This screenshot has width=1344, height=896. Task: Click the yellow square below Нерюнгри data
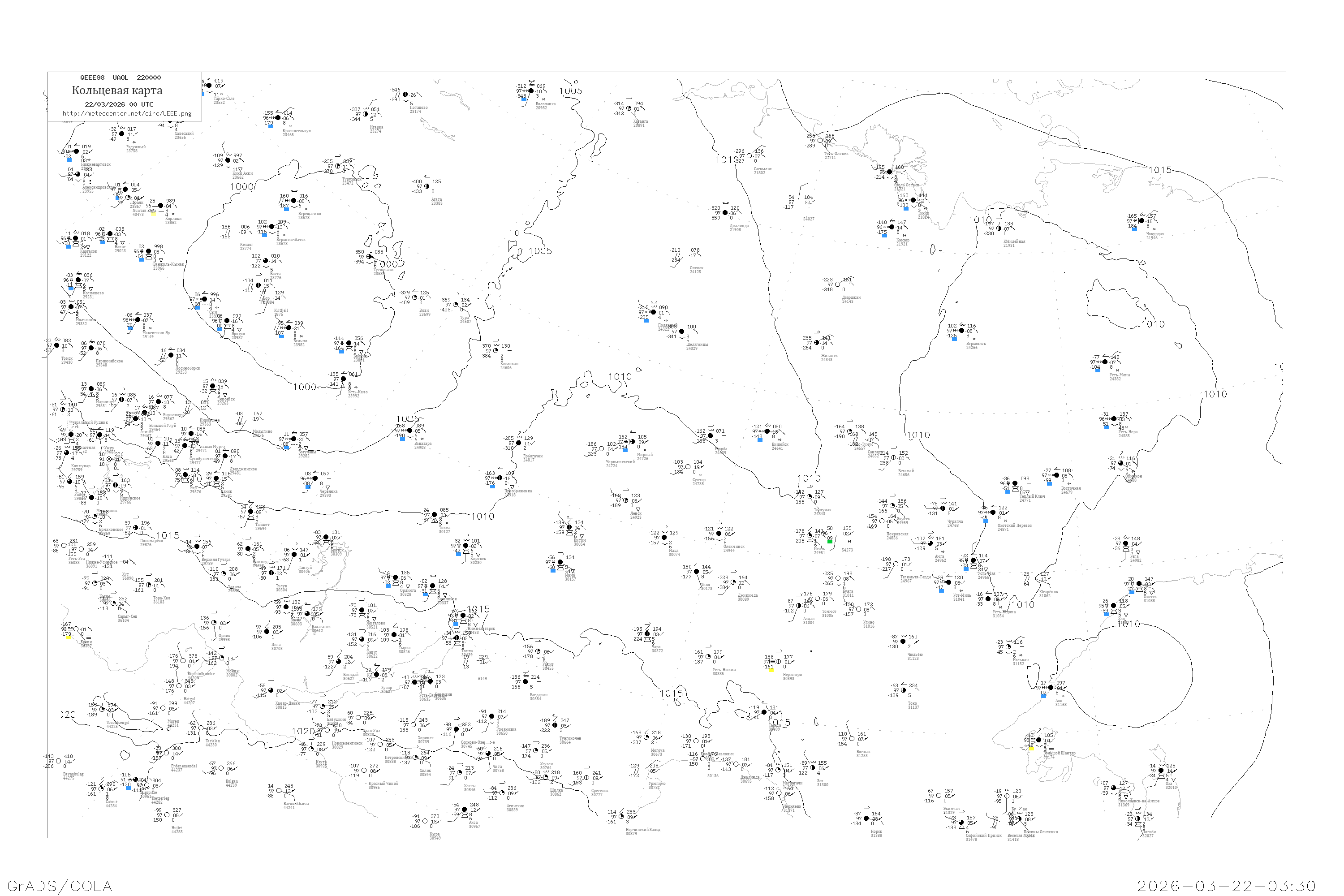771,669
